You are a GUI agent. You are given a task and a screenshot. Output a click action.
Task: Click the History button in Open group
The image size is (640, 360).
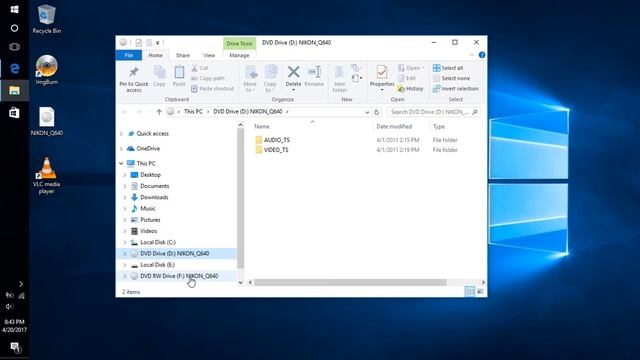tap(411, 89)
